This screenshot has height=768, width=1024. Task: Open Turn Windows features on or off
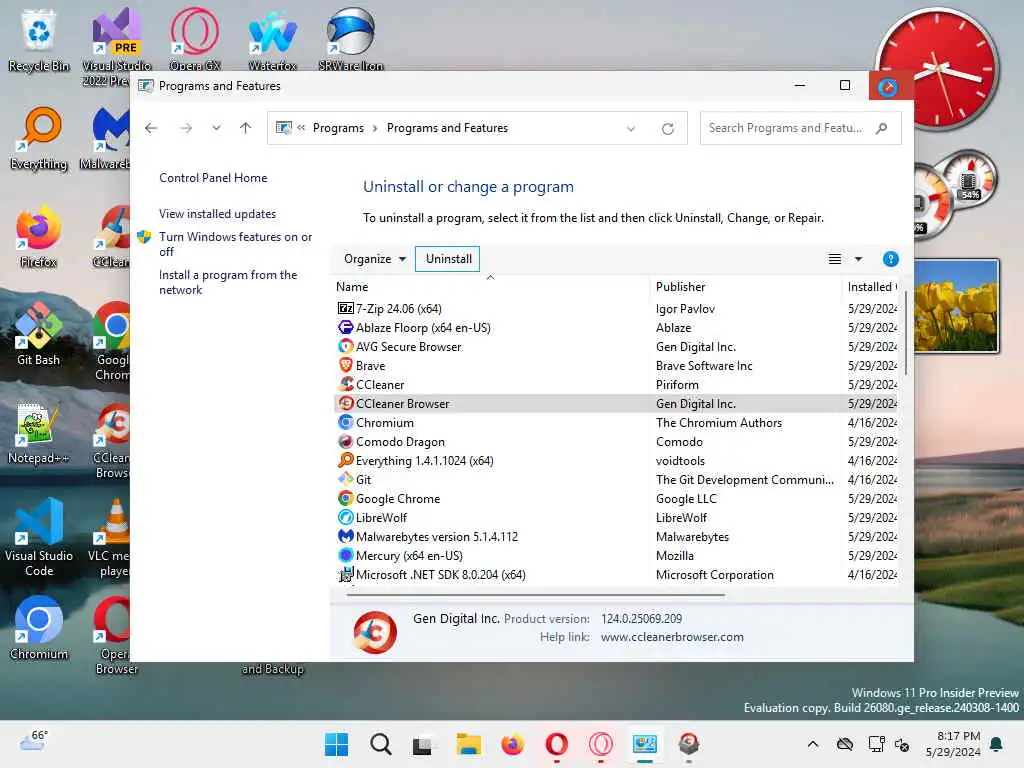(x=235, y=244)
